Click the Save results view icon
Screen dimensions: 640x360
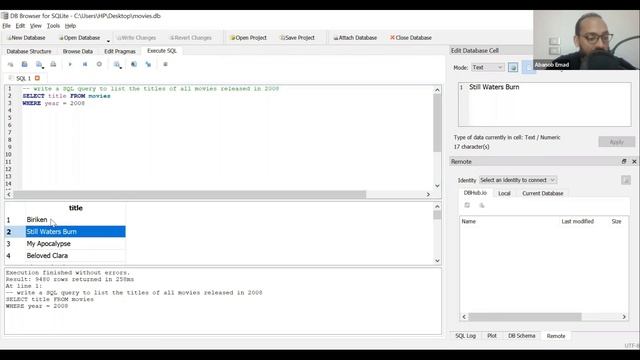(117, 64)
